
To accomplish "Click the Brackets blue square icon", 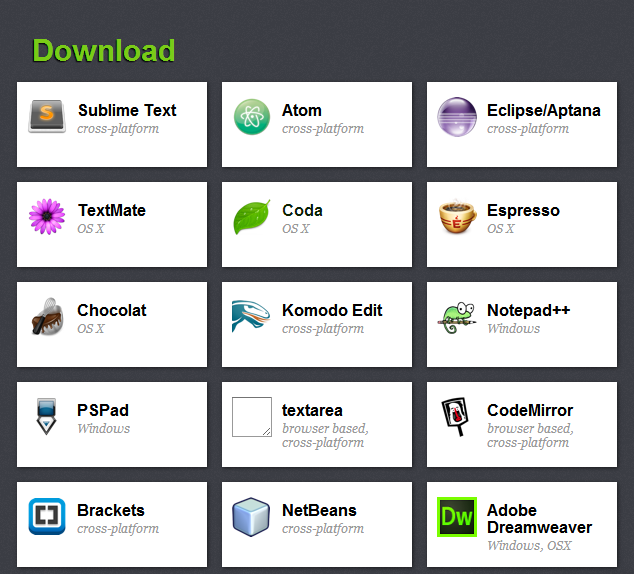I will 47,516.
